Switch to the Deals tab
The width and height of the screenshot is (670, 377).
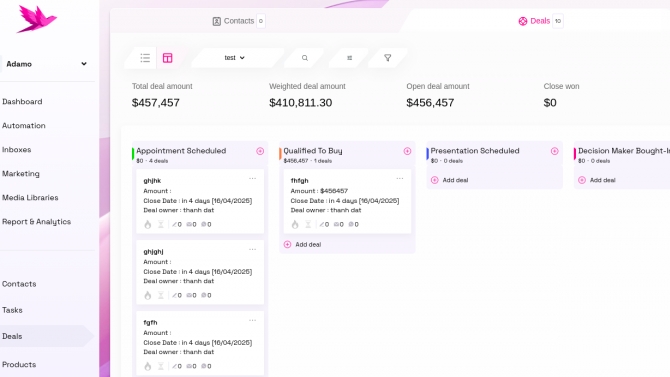coord(541,21)
